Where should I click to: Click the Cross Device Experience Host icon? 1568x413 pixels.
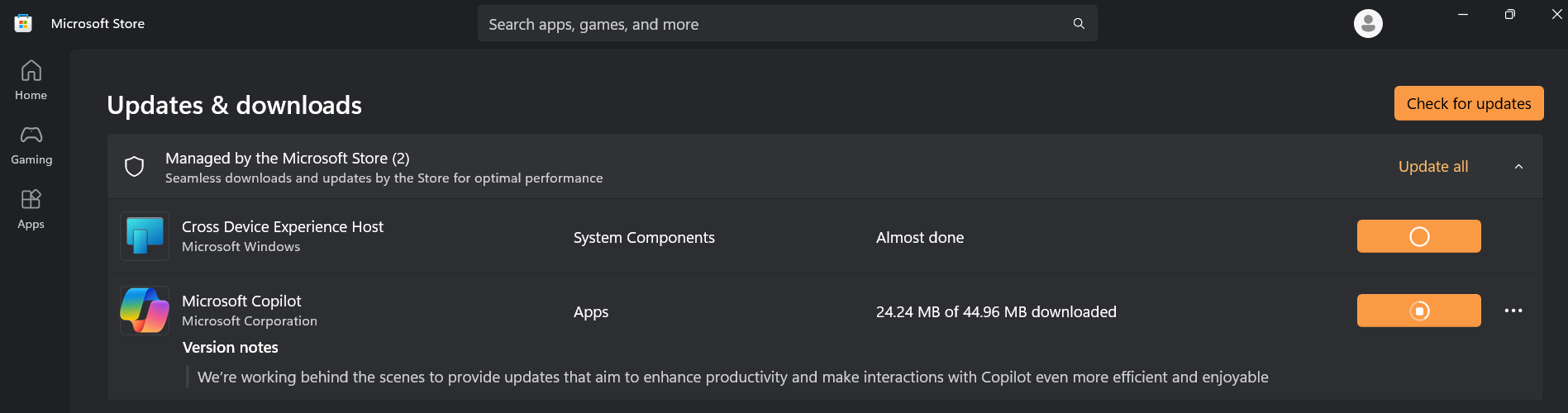pos(145,236)
